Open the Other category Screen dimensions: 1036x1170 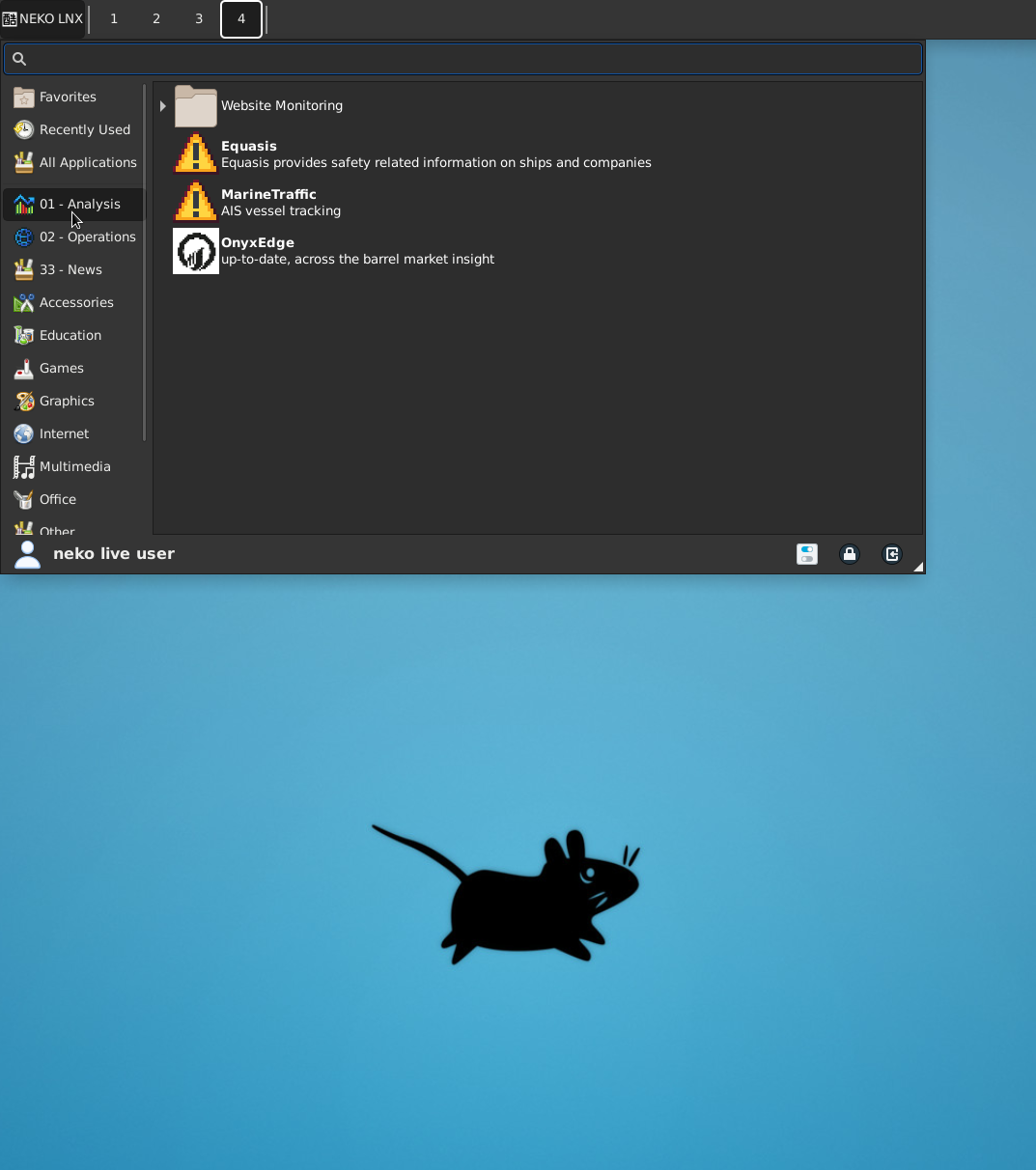point(73,527)
